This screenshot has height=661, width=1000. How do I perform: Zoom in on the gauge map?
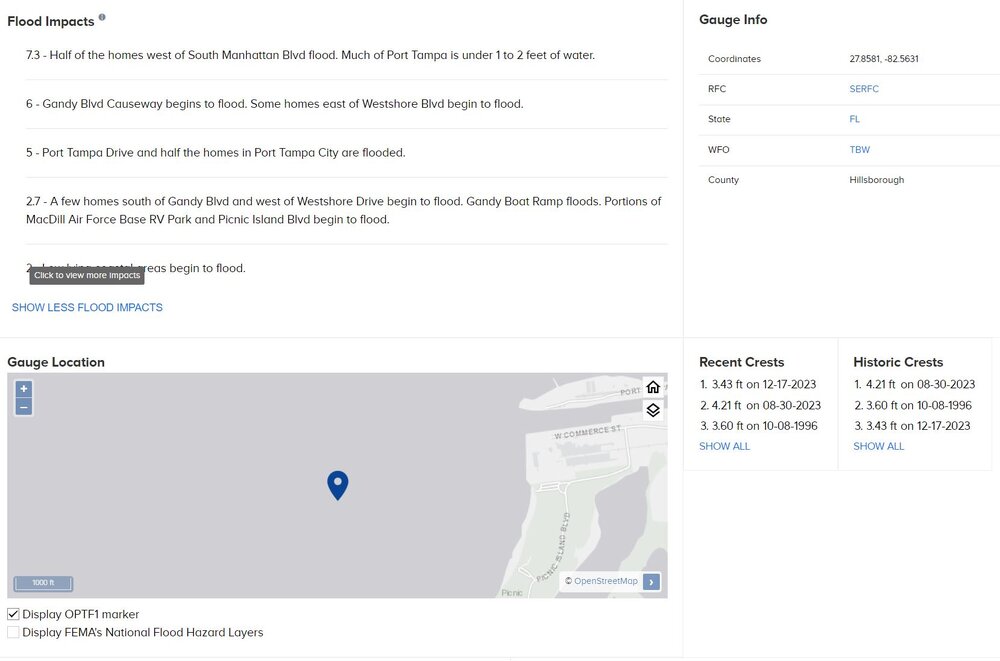point(24,389)
